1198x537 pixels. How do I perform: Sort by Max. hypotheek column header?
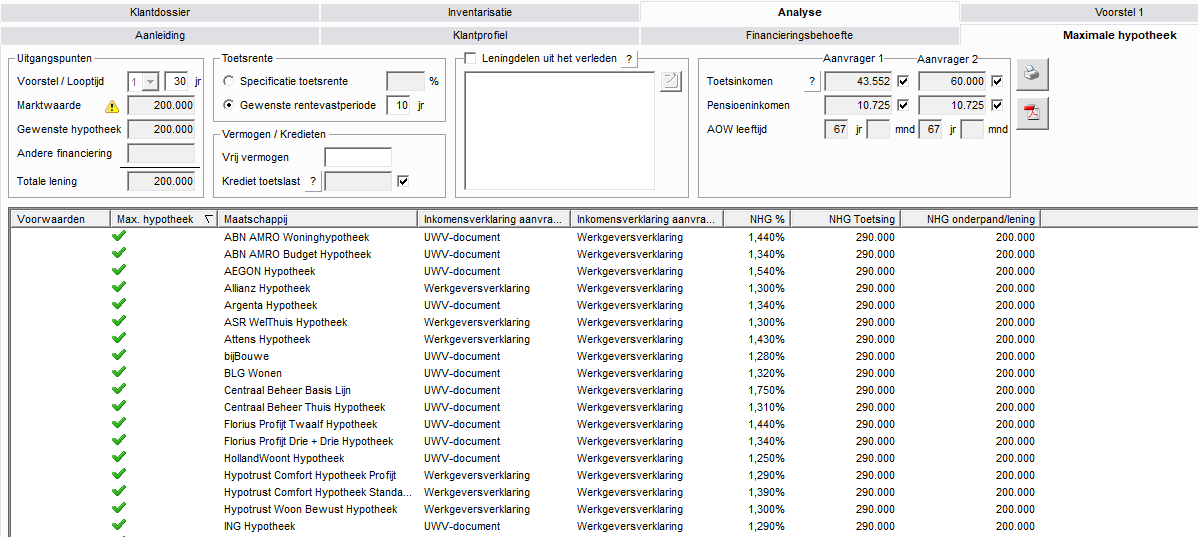164,219
